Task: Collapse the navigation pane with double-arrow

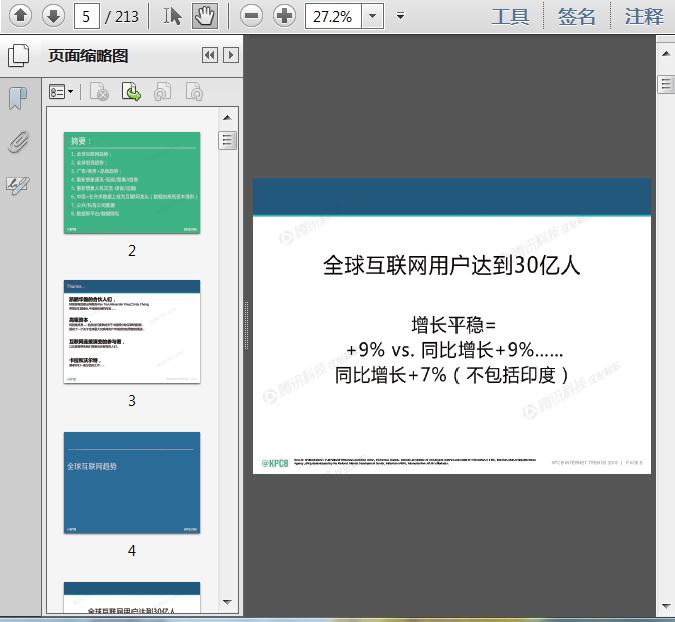Action: click(210, 55)
